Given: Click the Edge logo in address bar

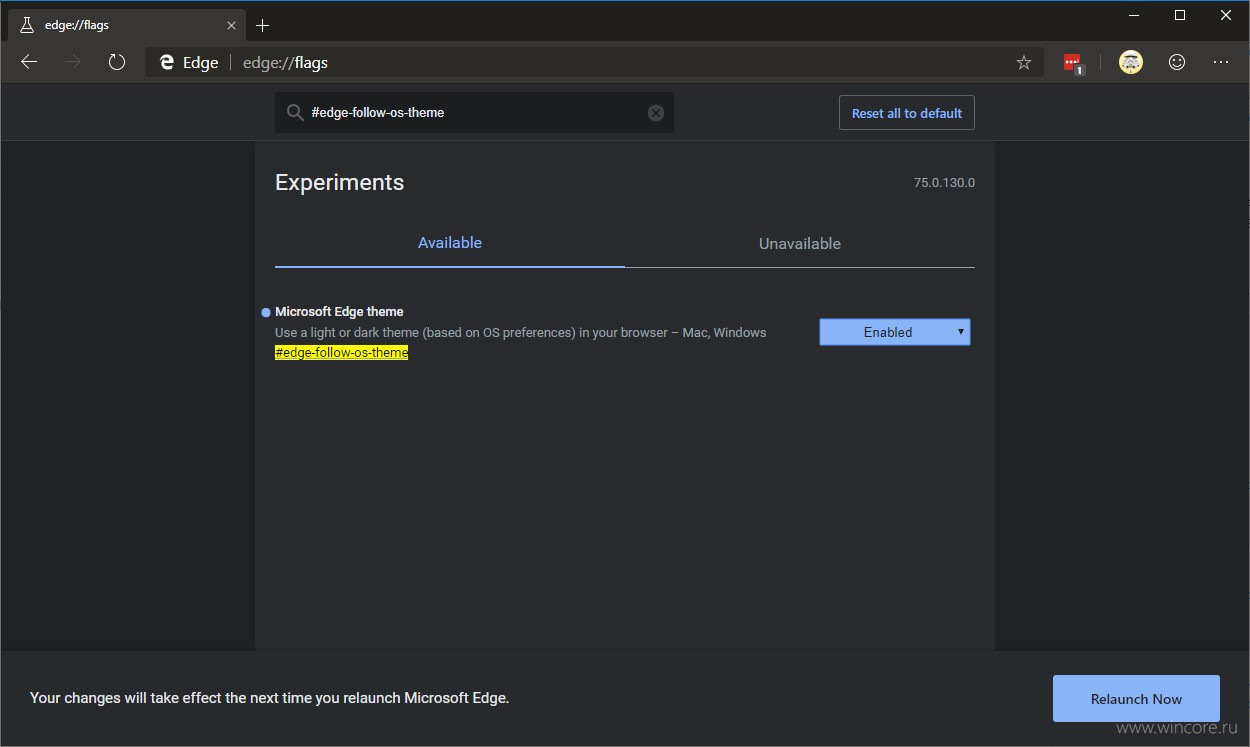Looking at the screenshot, I should 167,62.
